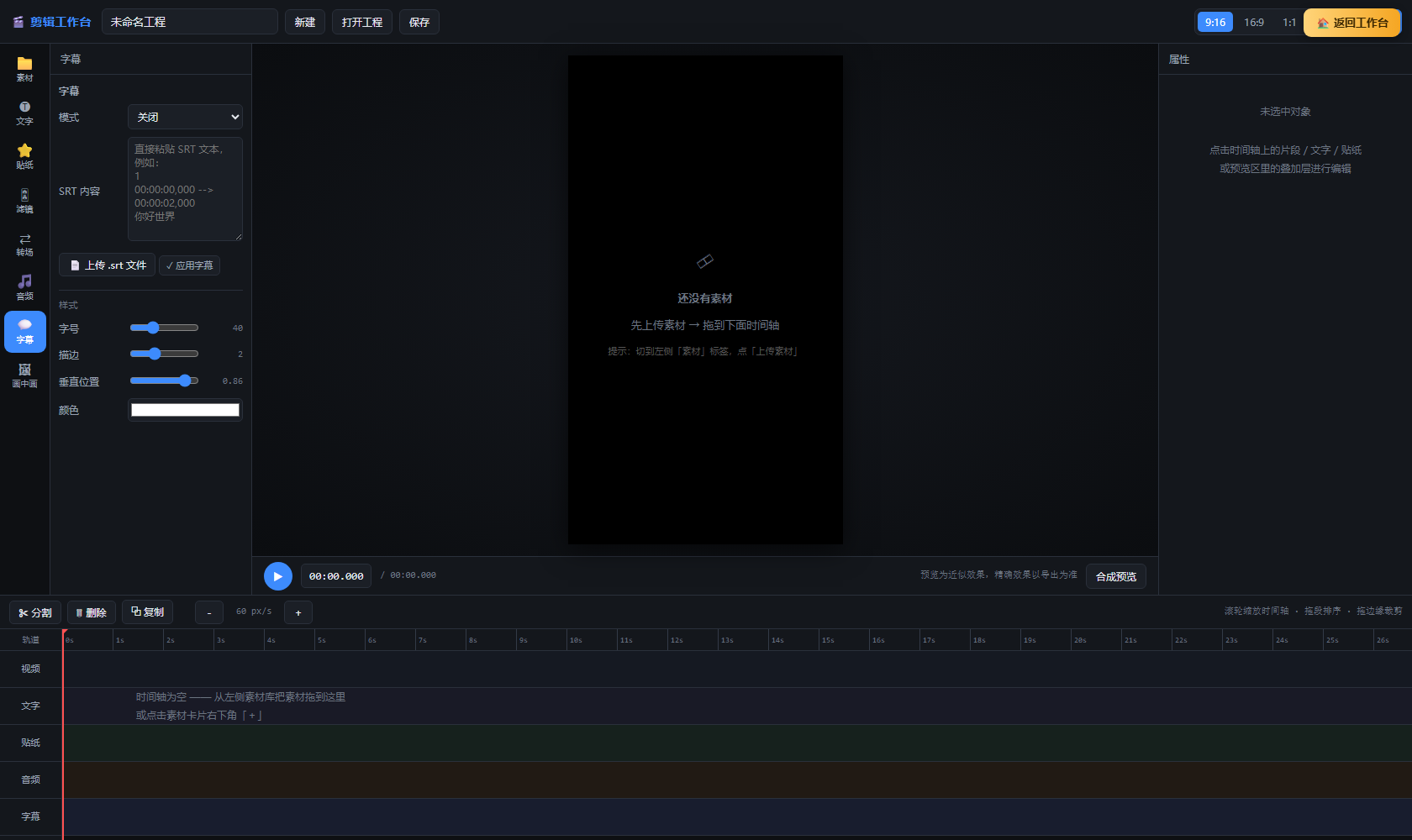This screenshot has height=840, width=1412.
Task: Open the 素材 (materials) folder panel
Action: pyautogui.click(x=24, y=70)
